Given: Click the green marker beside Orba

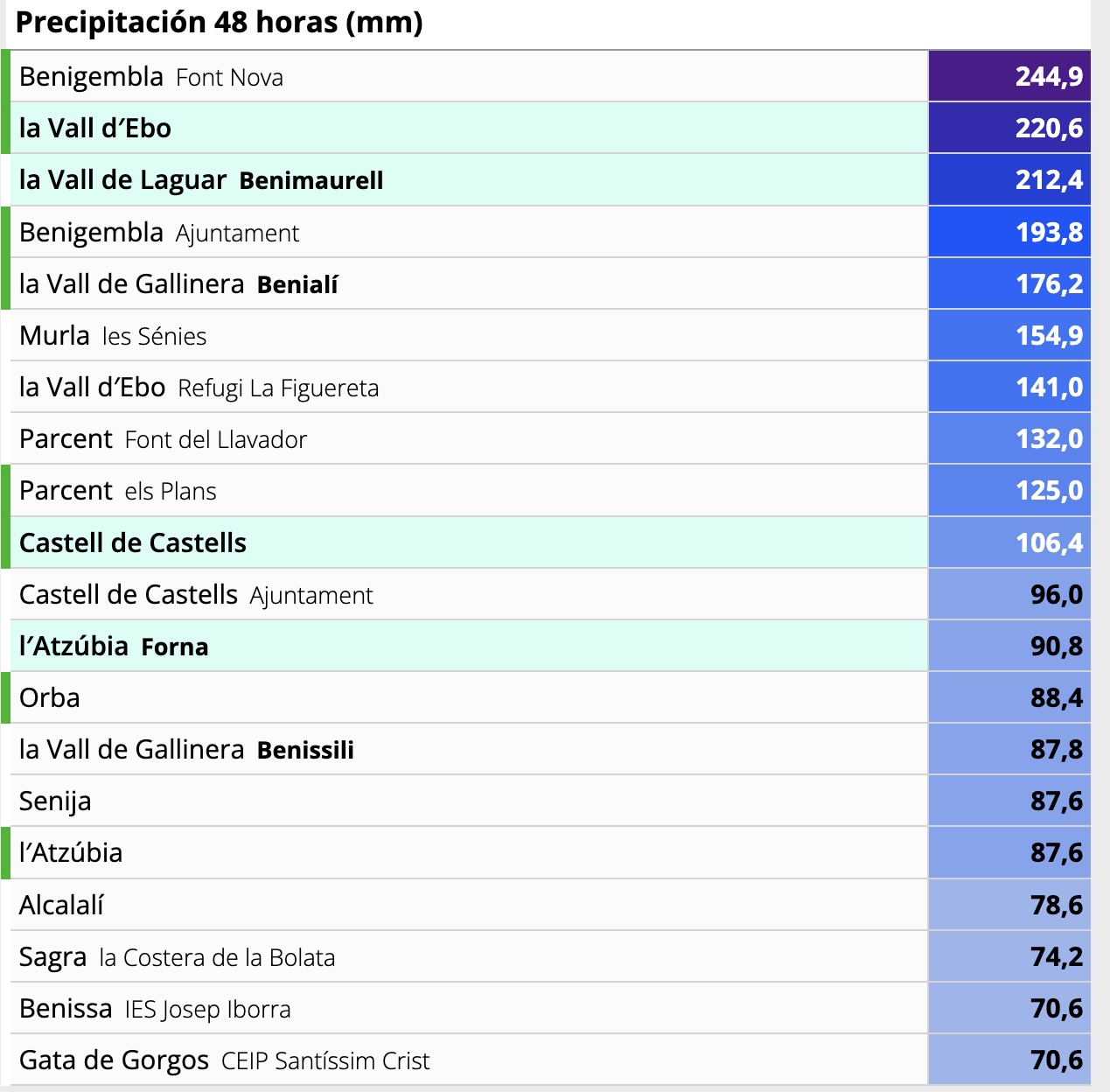Looking at the screenshot, I should click(x=5, y=698).
